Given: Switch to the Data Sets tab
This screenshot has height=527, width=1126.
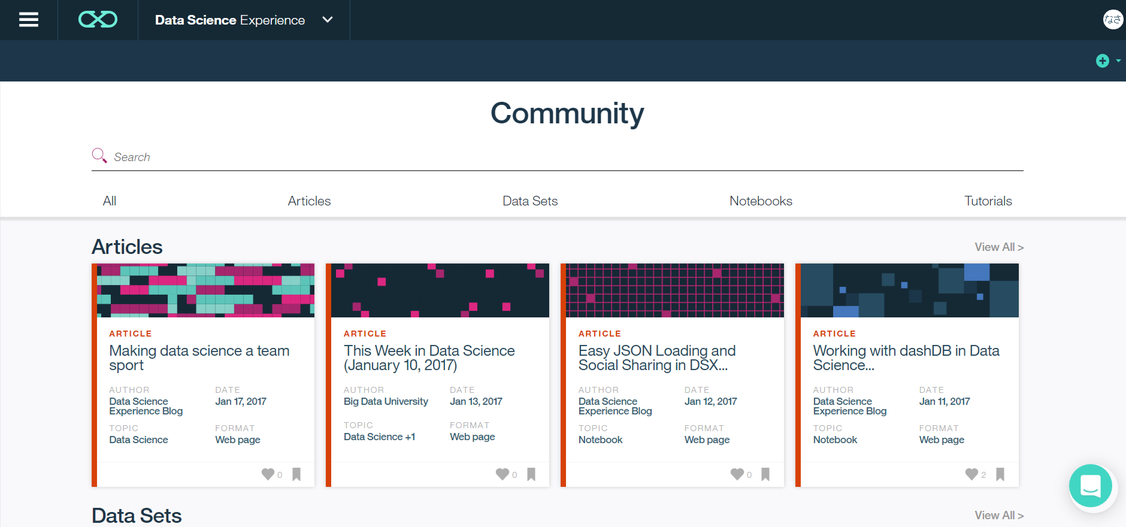Looking at the screenshot, I should coord(530,201).
